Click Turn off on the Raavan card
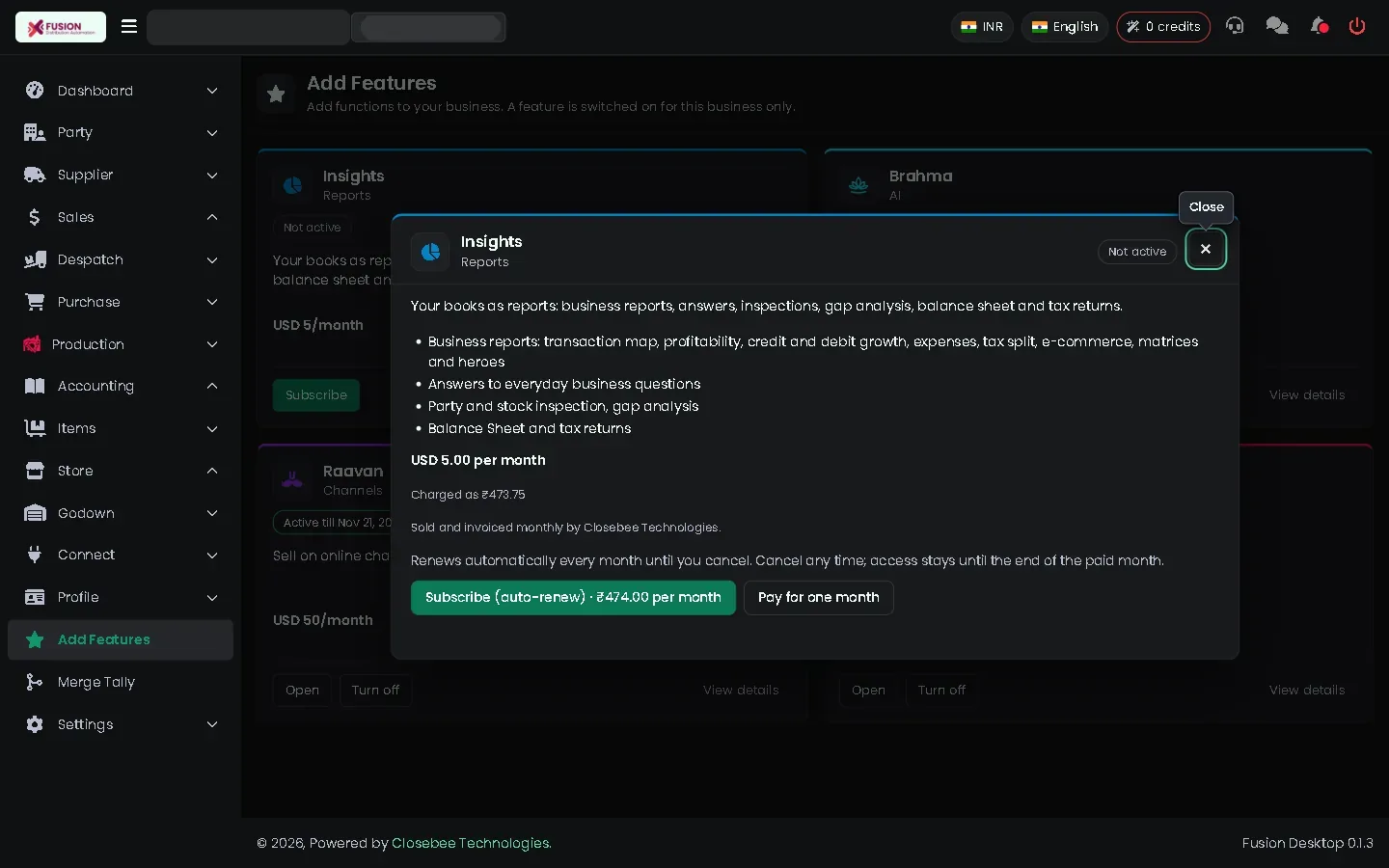This screenshot has width=1389, height=868. tap(375, 691)
